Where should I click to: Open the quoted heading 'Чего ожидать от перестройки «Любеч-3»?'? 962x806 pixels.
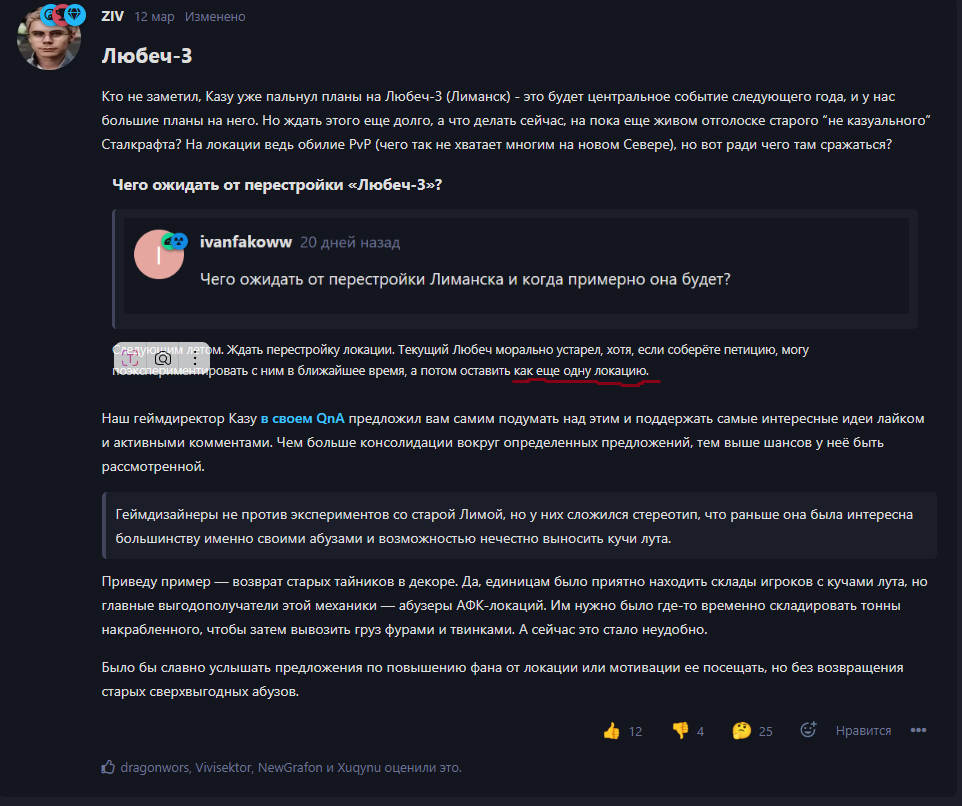[277, 185]
